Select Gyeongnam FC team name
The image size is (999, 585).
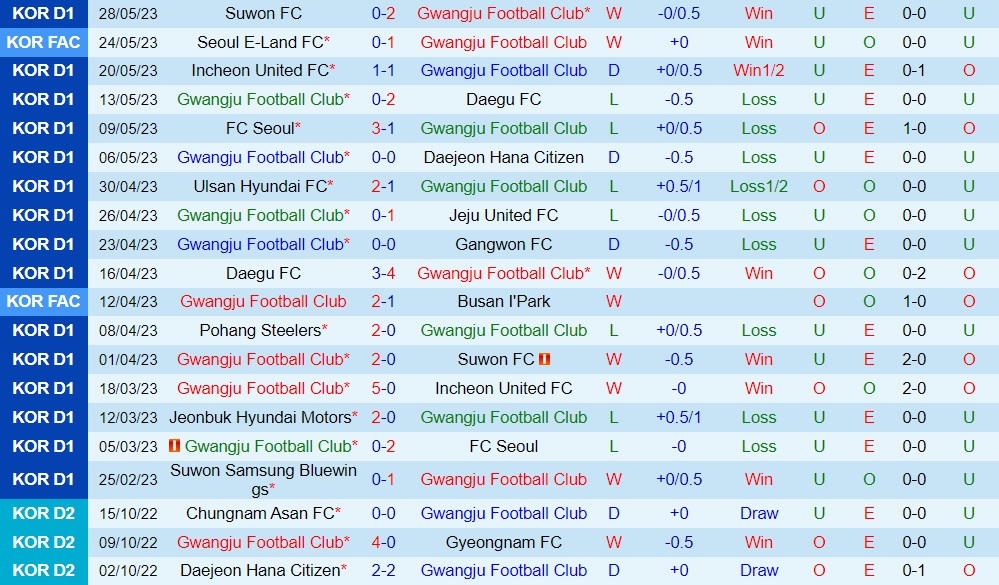[x=502, y=542]
